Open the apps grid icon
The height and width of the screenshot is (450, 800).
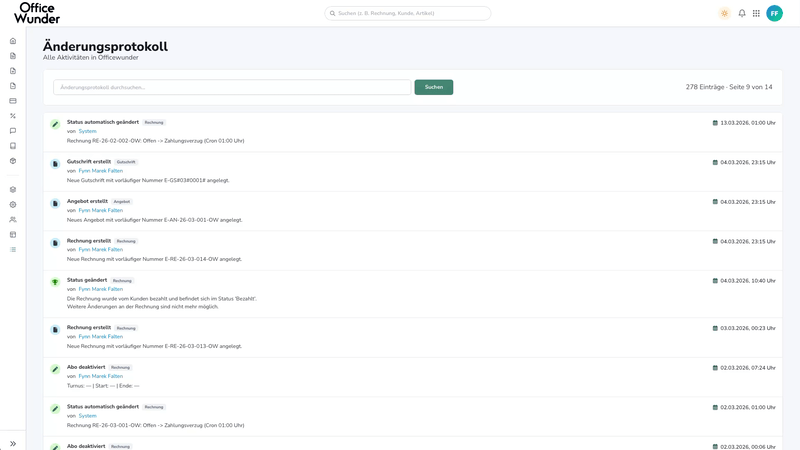(x=756, y=13)
